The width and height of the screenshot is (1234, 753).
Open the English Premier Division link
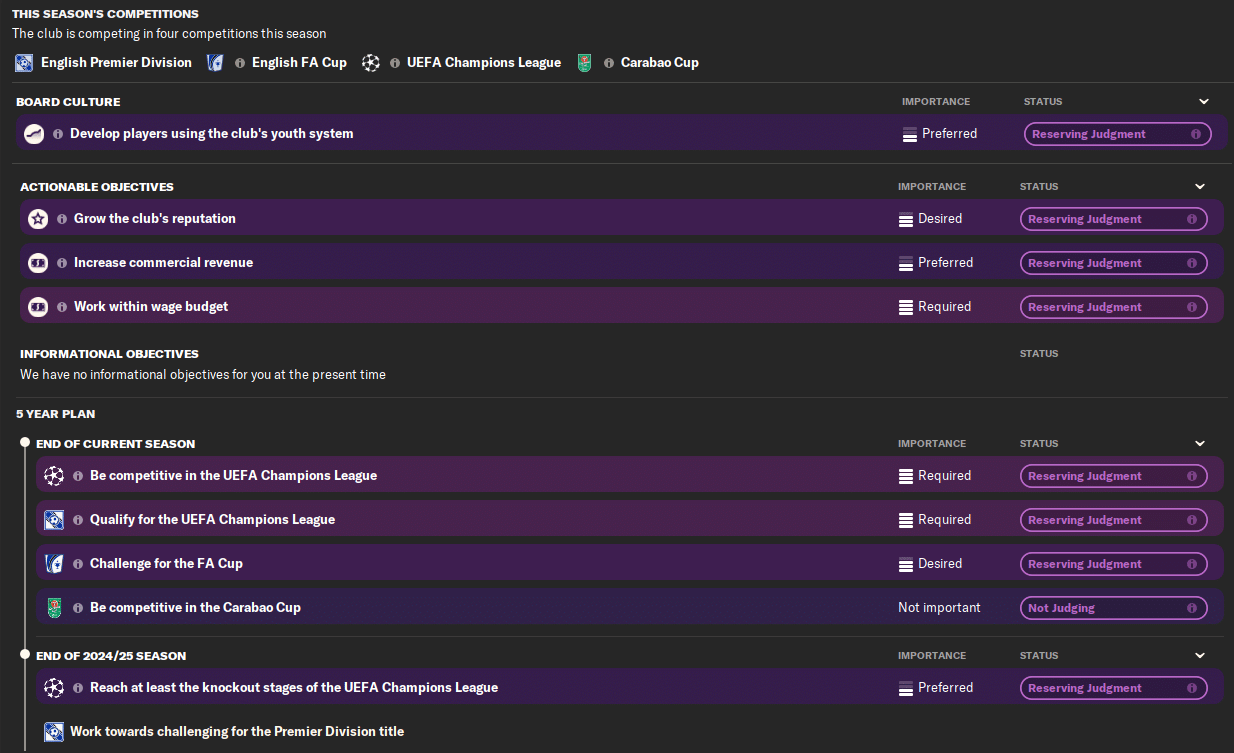tap(116, 63)
